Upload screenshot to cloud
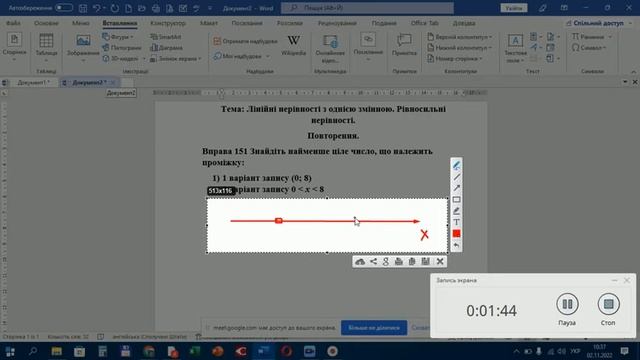Screen dimensions: 640x360 [360, 262]
